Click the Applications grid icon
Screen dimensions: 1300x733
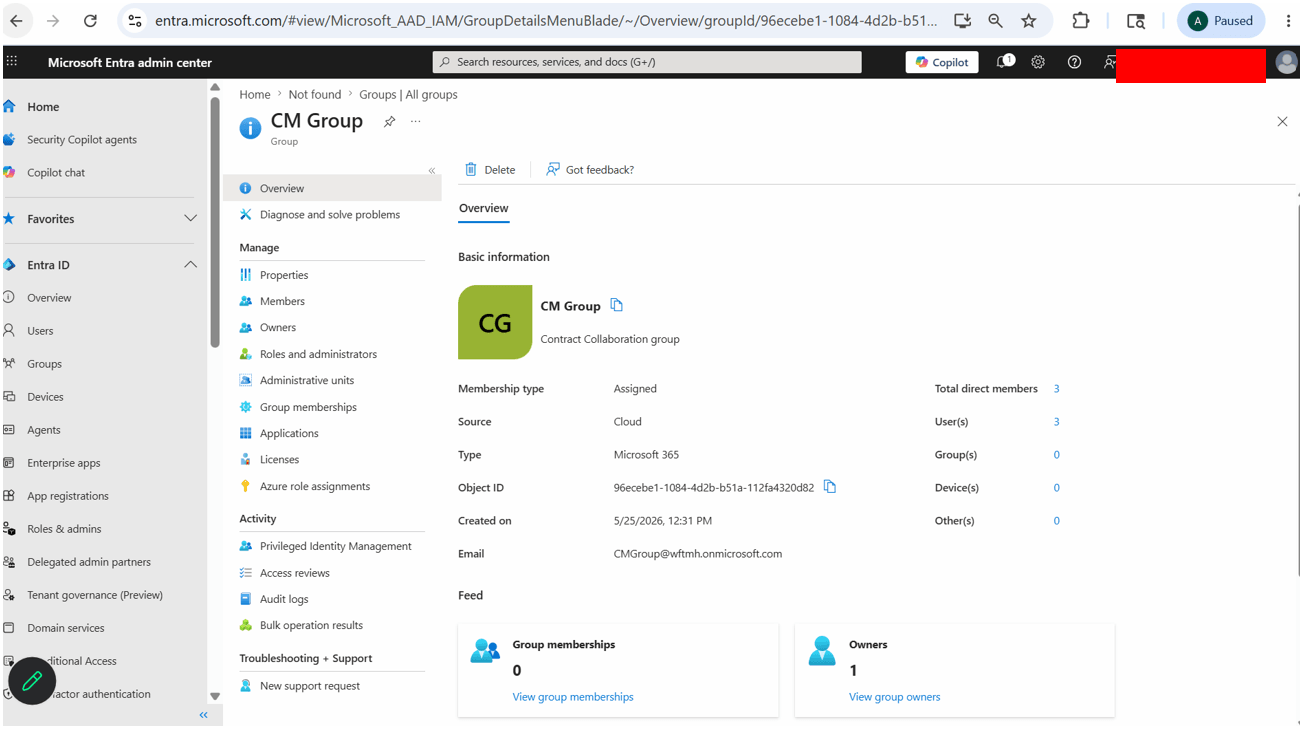tap(245, 433)
